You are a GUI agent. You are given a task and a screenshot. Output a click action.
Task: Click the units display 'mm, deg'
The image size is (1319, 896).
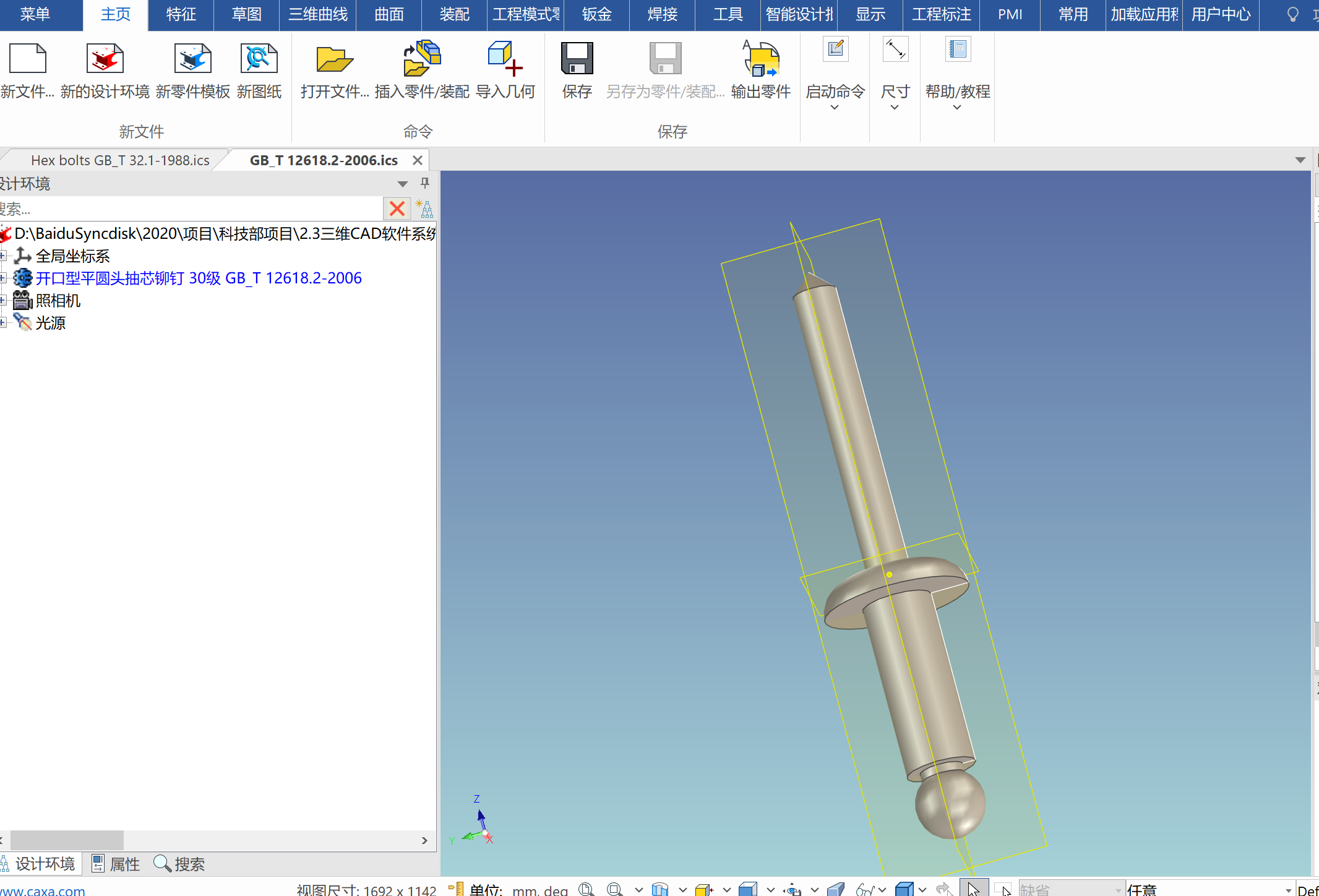click(x=539, y=890)
